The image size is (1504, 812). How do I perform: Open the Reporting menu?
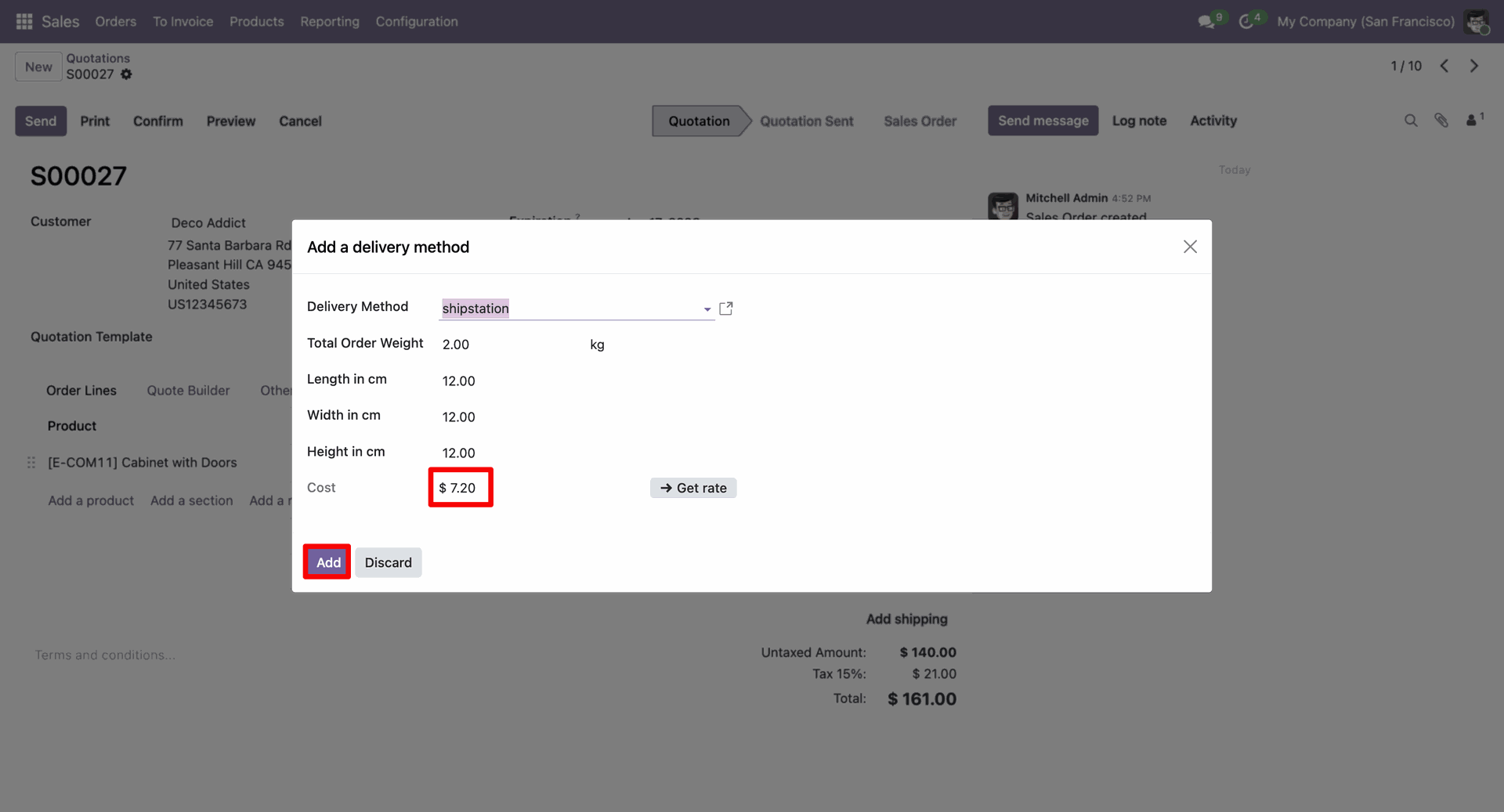(330, 21)
